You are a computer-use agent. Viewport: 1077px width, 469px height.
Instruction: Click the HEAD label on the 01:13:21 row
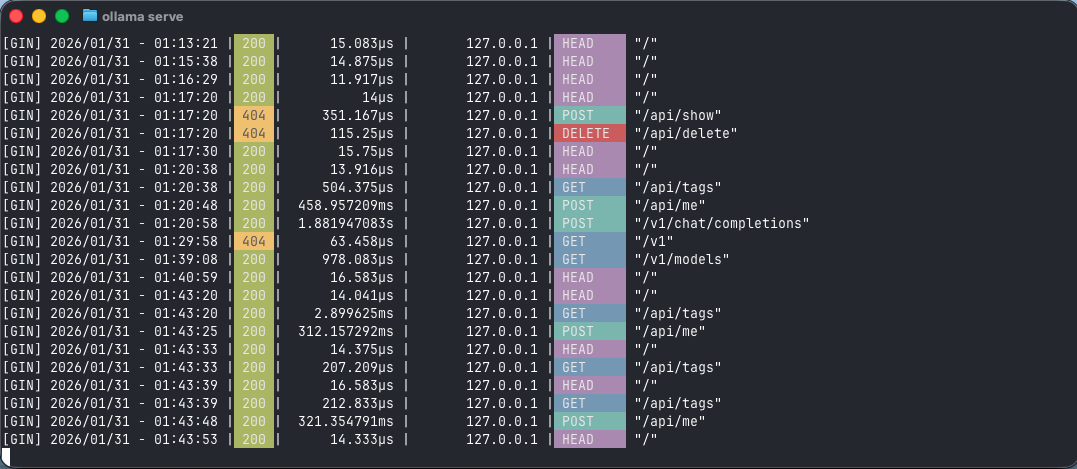[x=590, y=43]
